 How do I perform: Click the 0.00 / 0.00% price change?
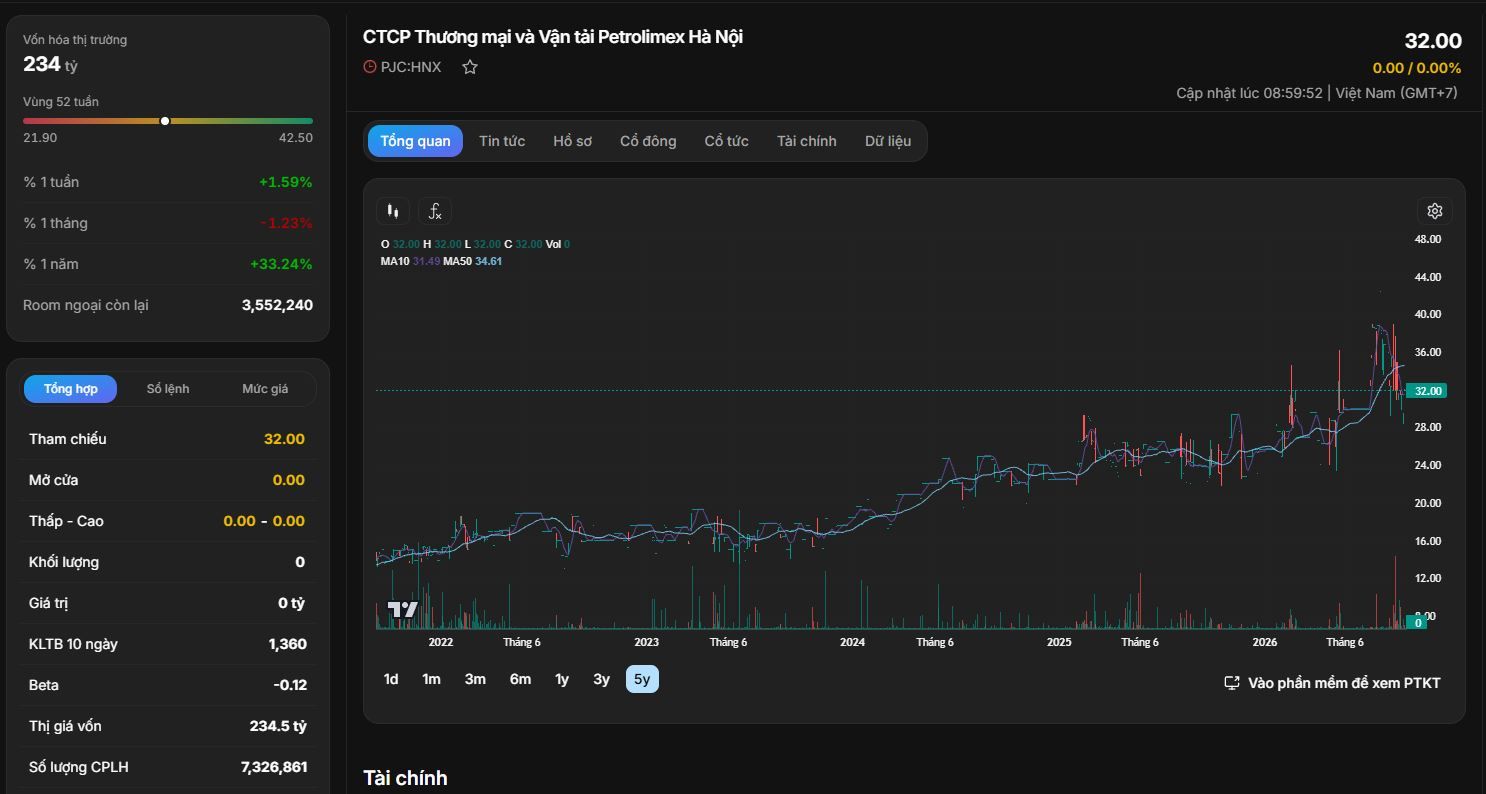1417,68
